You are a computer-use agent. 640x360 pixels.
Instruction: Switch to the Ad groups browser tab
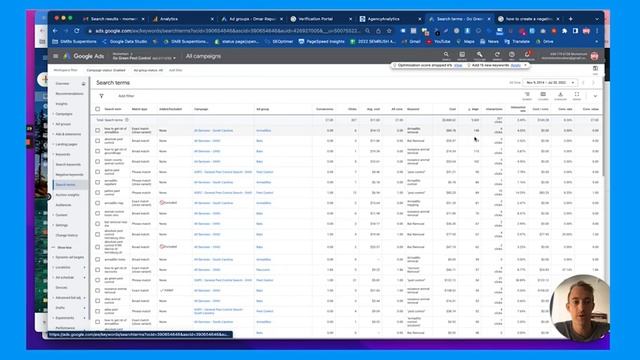click(x=251, y=19)
